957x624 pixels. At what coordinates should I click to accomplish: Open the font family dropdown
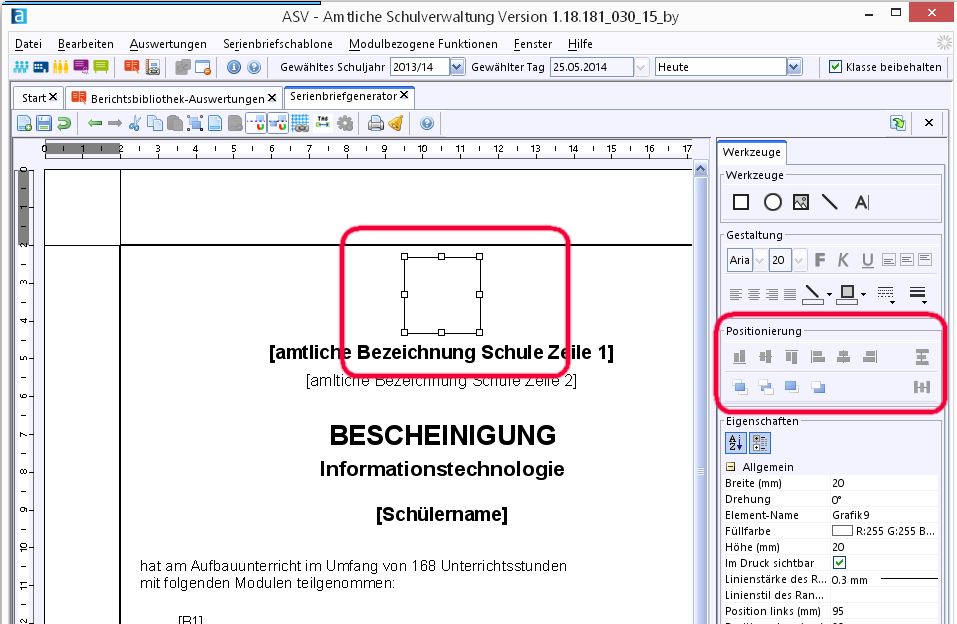(760, 261)
